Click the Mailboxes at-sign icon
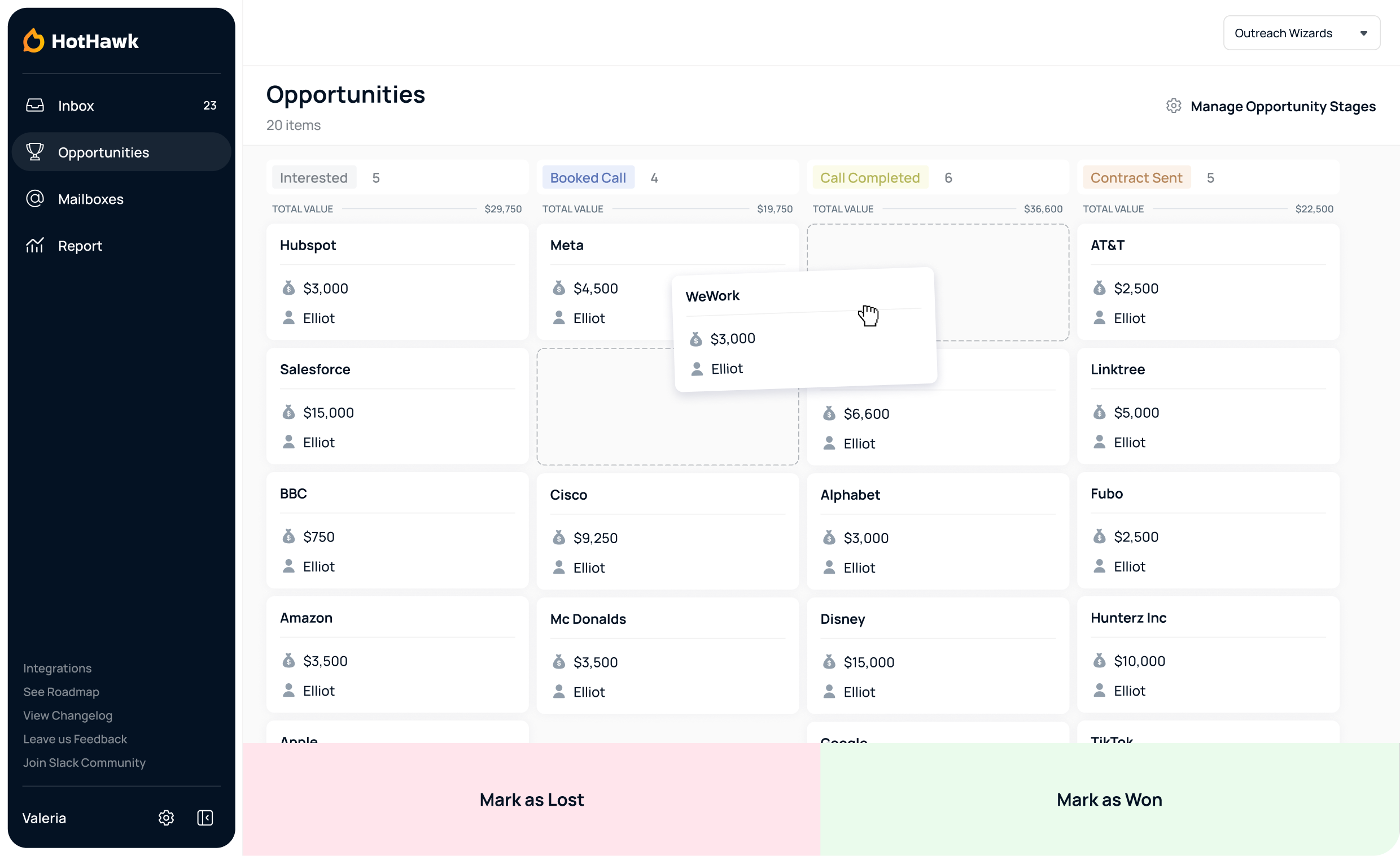 (34, 199)
